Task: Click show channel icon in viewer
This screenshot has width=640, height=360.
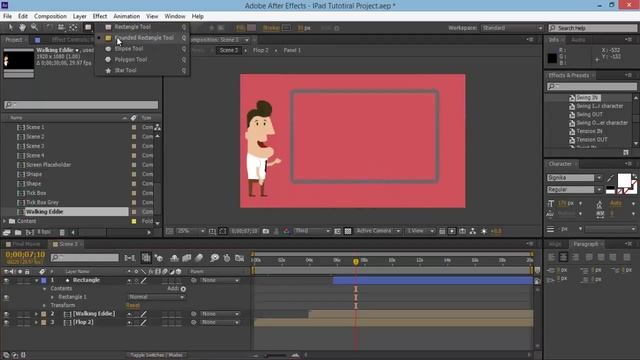Action: [x=287, y=231]
